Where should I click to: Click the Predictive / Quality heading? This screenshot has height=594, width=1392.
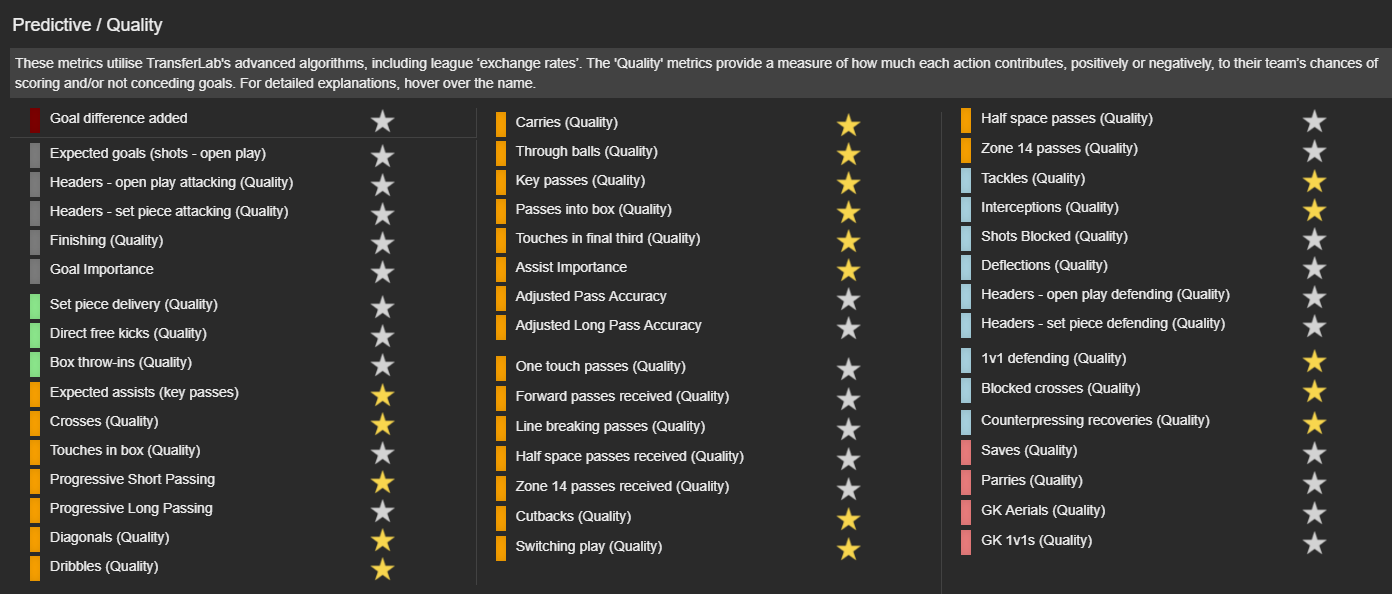click(x=87, y=25)
